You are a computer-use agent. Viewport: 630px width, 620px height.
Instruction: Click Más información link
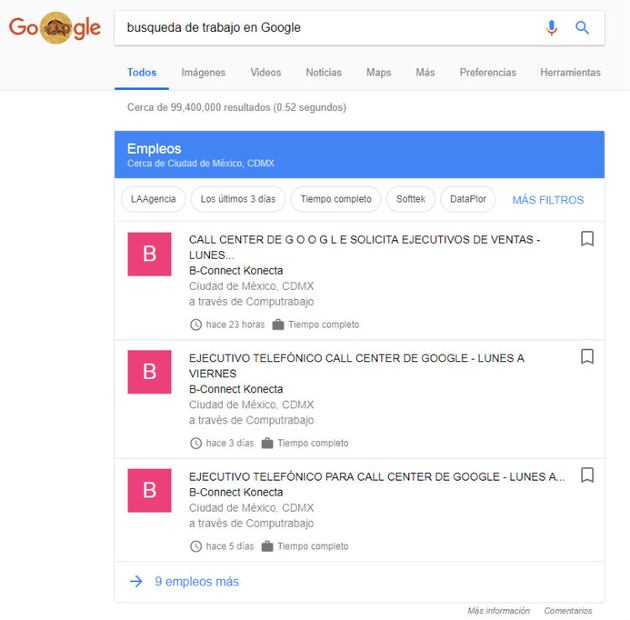[x=498, y=611]
